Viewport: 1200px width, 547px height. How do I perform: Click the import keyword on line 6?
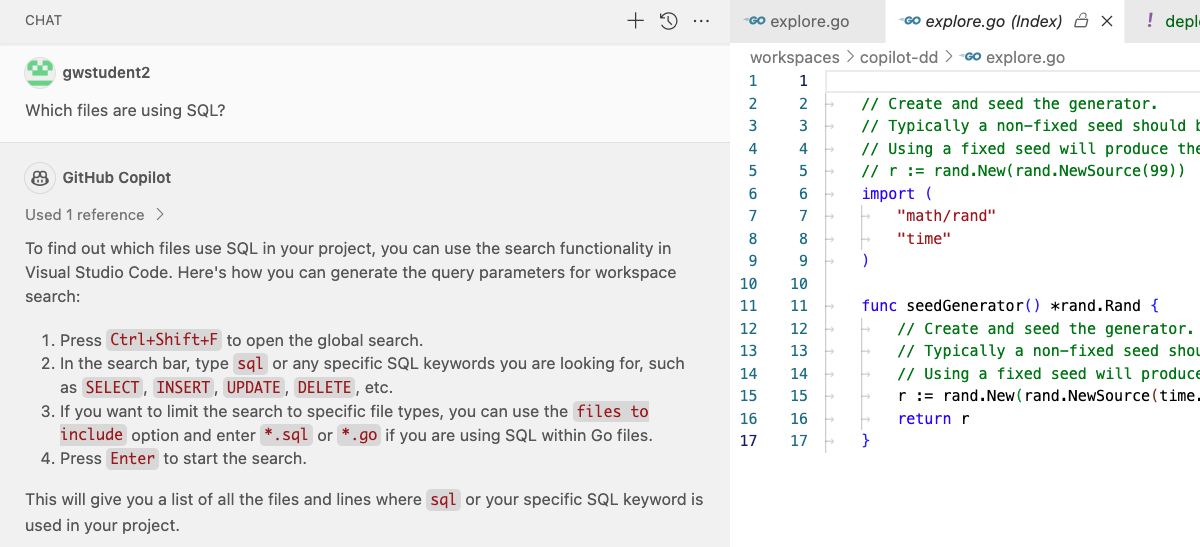point(888,193)
